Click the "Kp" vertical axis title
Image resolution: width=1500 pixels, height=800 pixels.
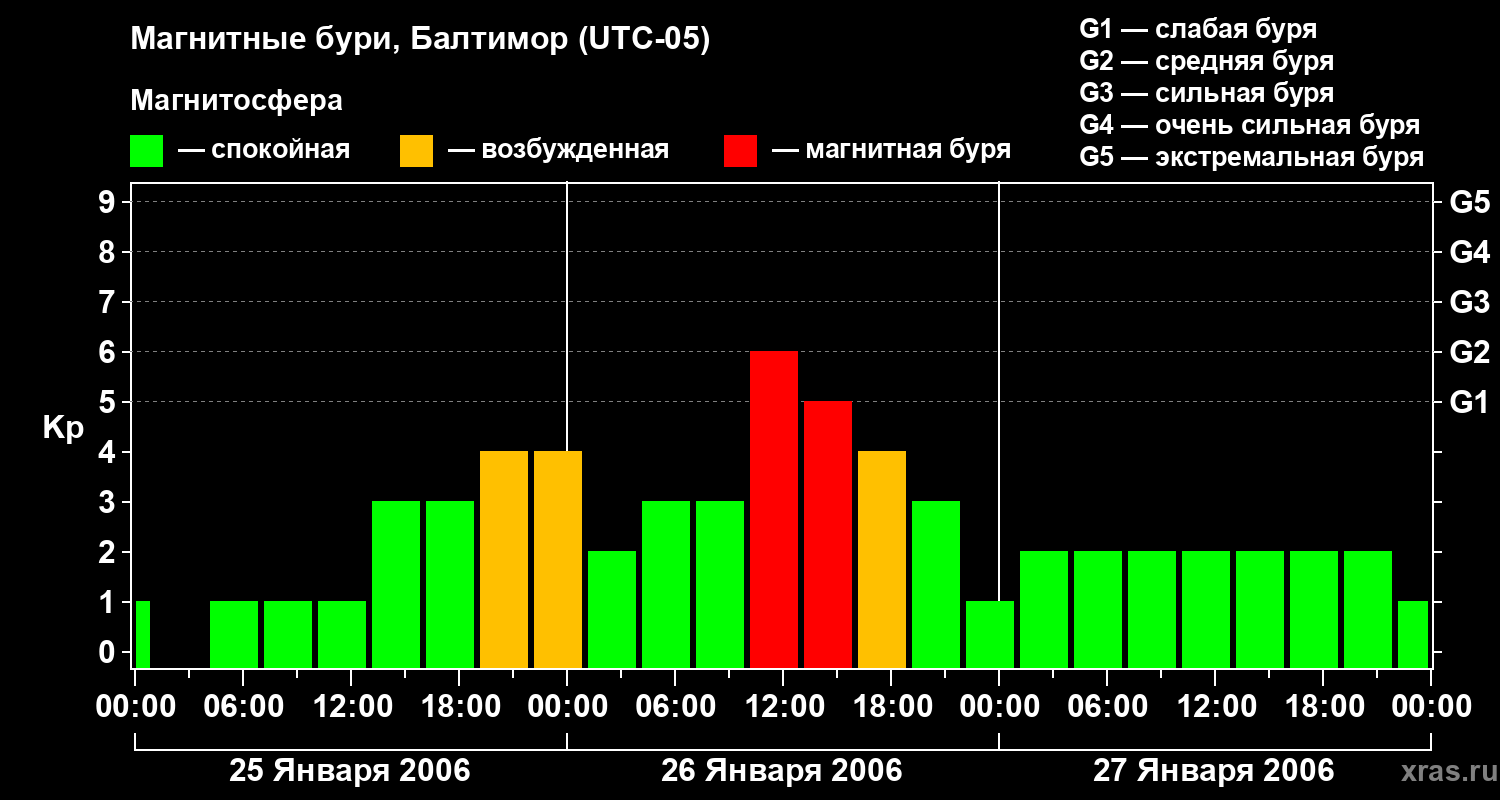click(63, 428)
